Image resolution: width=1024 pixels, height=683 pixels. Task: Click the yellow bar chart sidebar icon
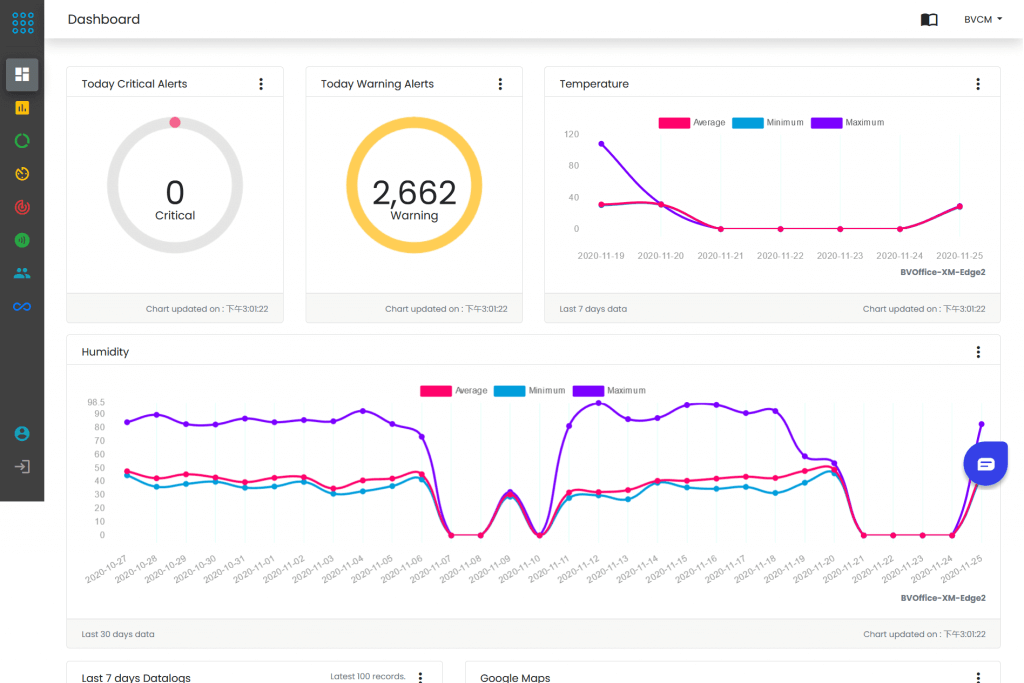coord(22,108)
